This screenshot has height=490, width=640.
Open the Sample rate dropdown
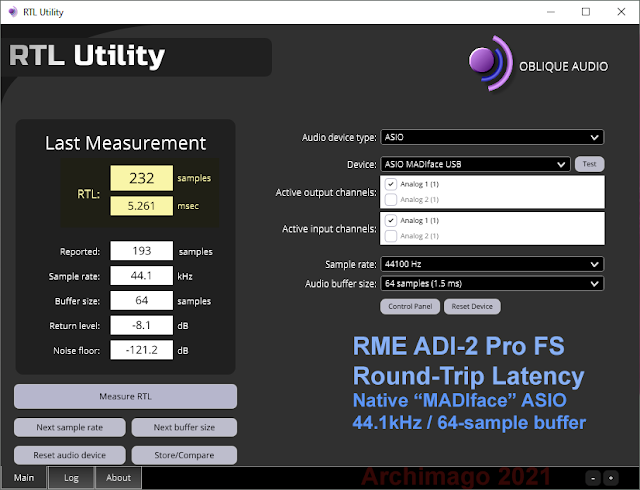pyautogui.click(x=492, y=264)
